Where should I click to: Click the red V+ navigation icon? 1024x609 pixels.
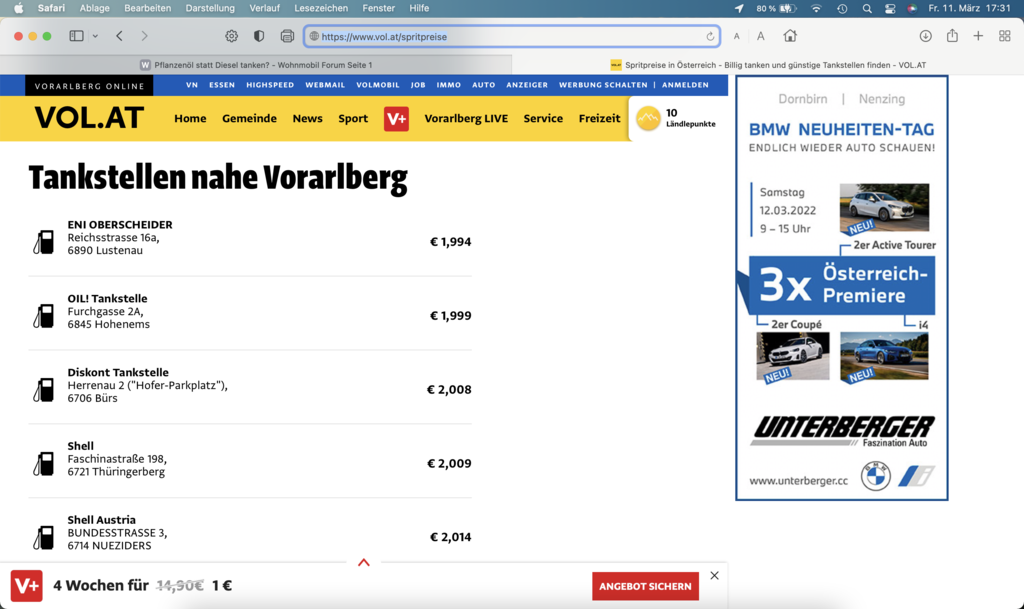tap(396, 119)
